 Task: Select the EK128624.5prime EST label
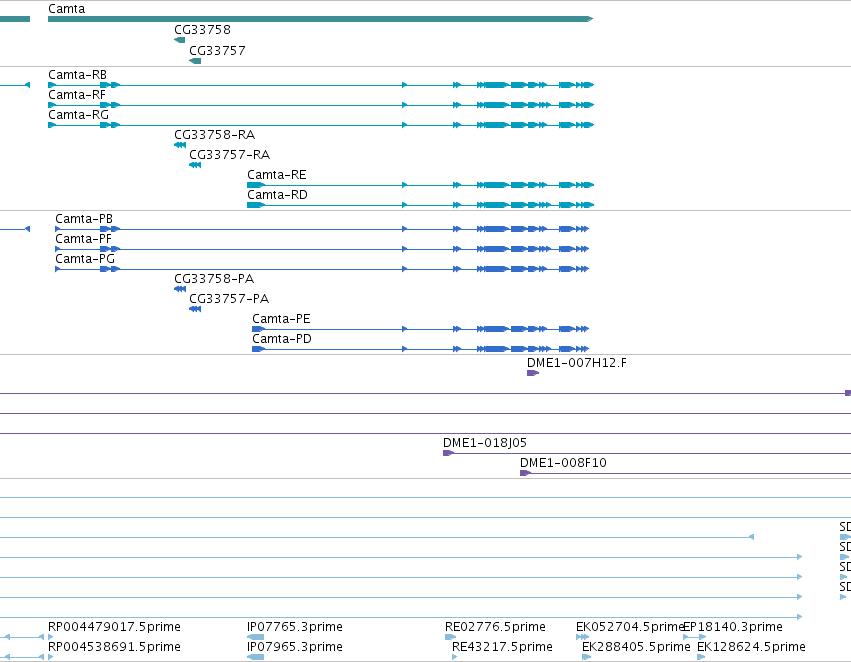[751, 647]
